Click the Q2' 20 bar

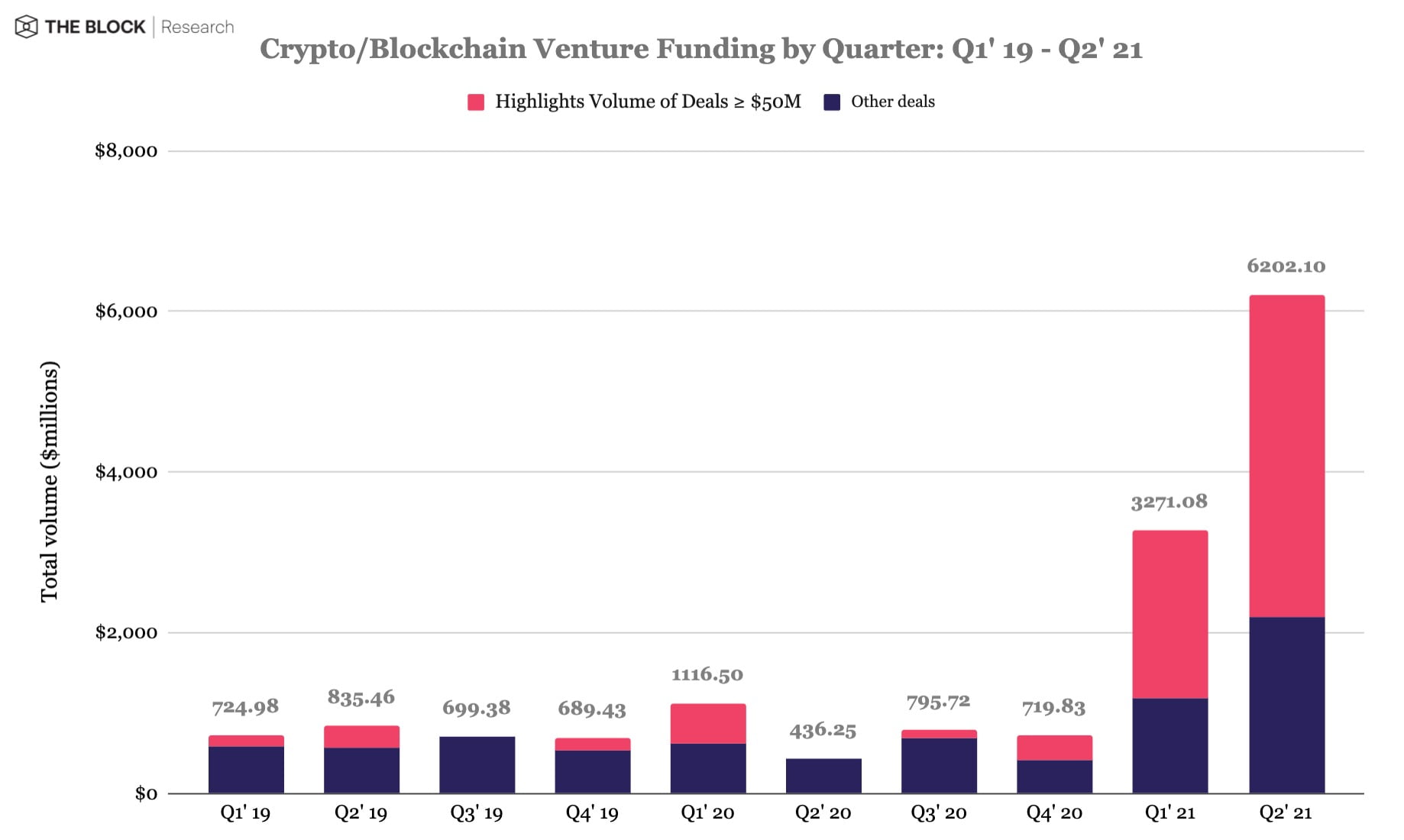pos(823,775)
